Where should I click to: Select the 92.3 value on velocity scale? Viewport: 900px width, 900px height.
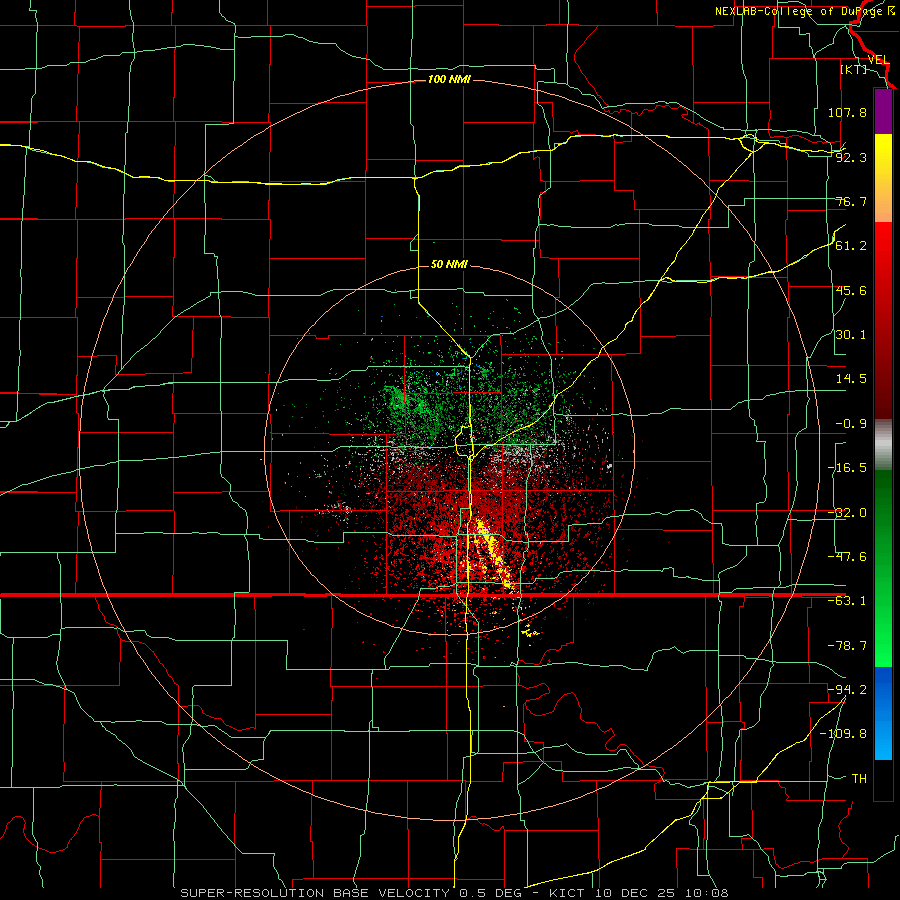pos(851,157)
